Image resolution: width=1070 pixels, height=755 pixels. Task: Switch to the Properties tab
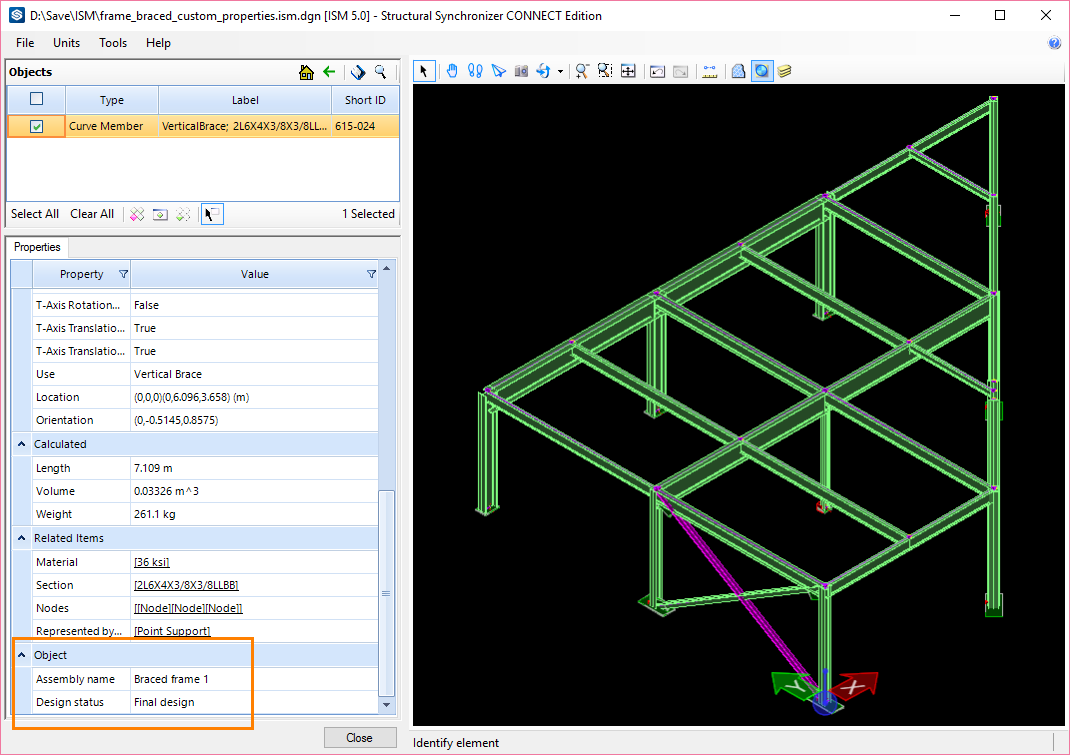[37, 247]
